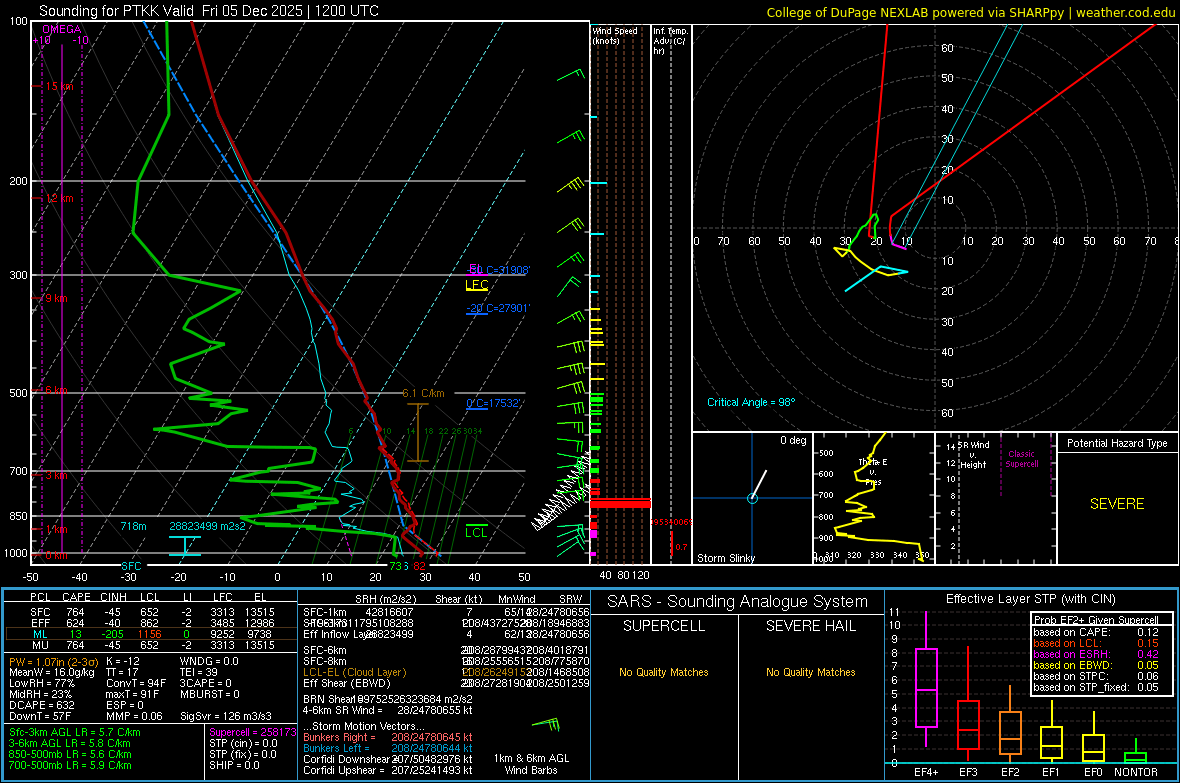Screen dimensions: 1180x783
Task: Click the SigSvr = 126 m3/s3 value
Action: pos(226,717)
